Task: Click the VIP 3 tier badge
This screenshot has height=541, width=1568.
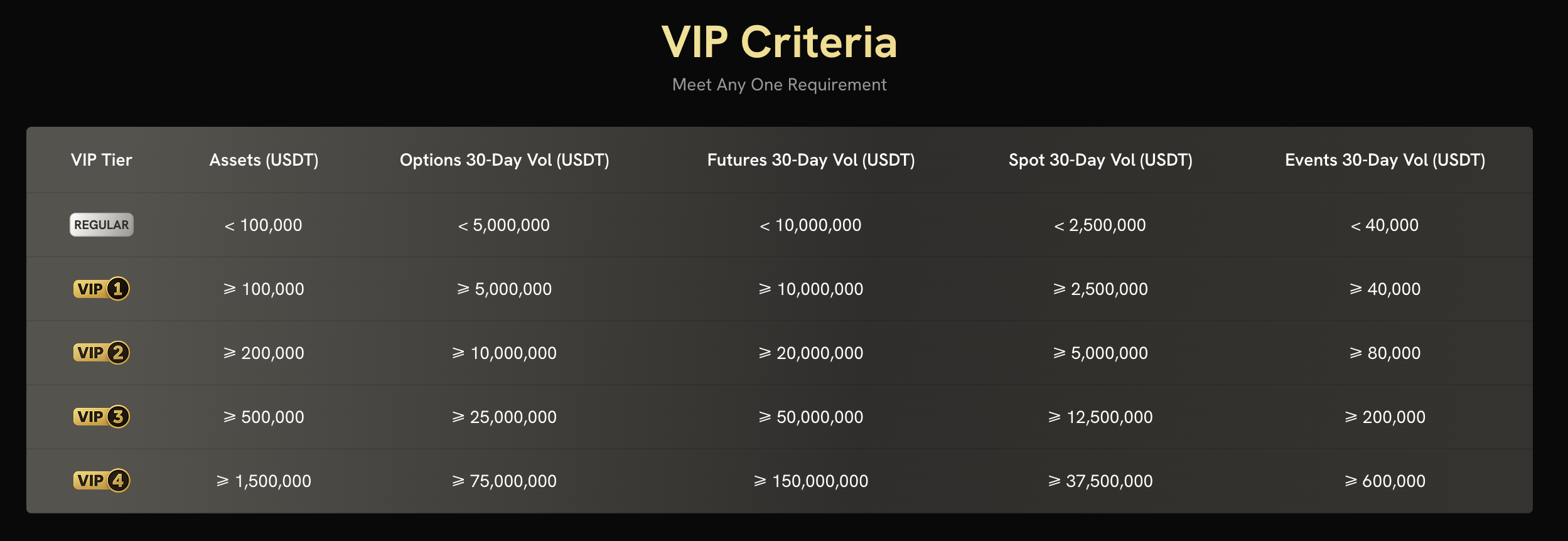Action: point(101,417)
